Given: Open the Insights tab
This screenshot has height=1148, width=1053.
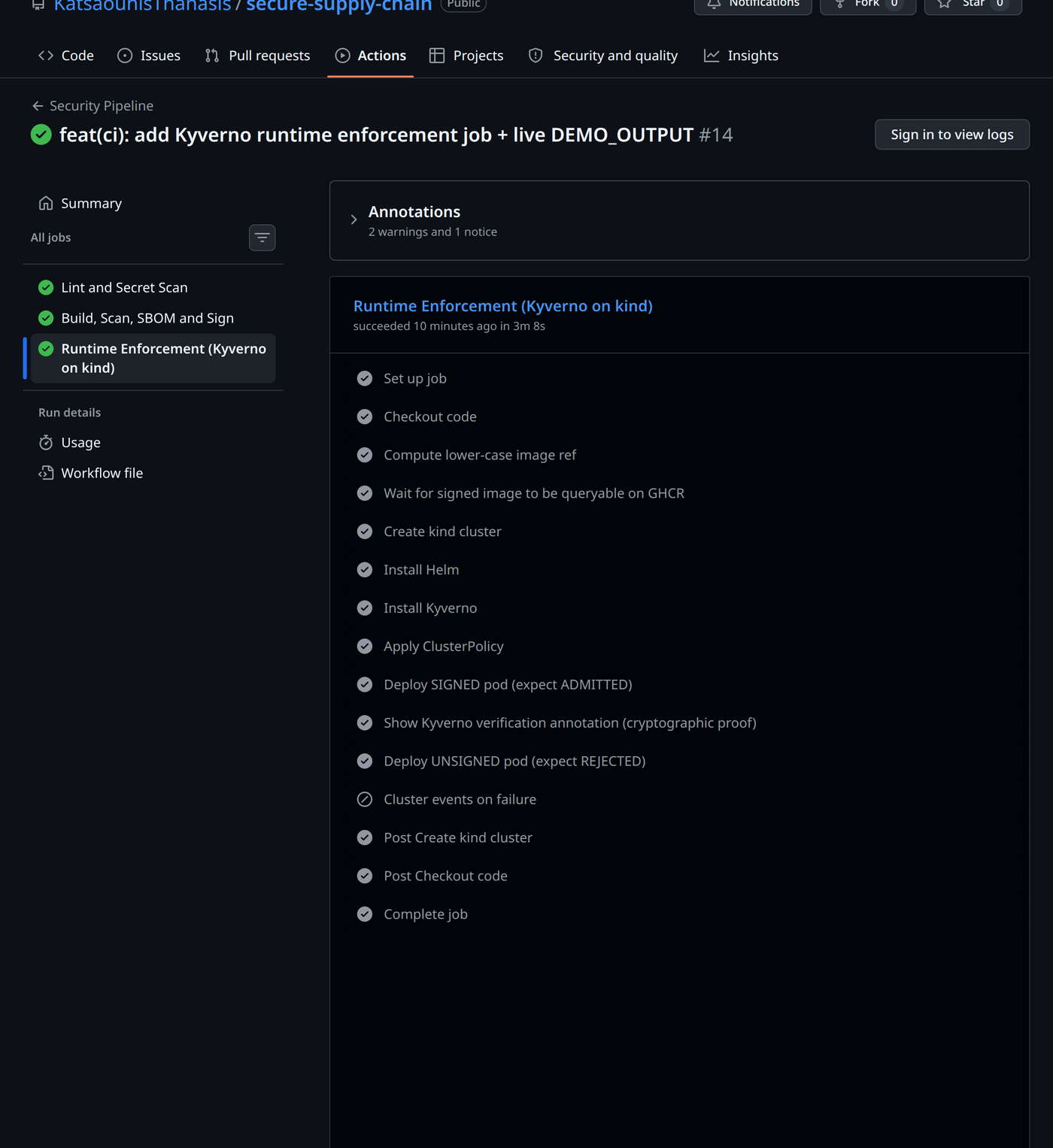Looking at the screenshot, I should (x=741, y=56).
